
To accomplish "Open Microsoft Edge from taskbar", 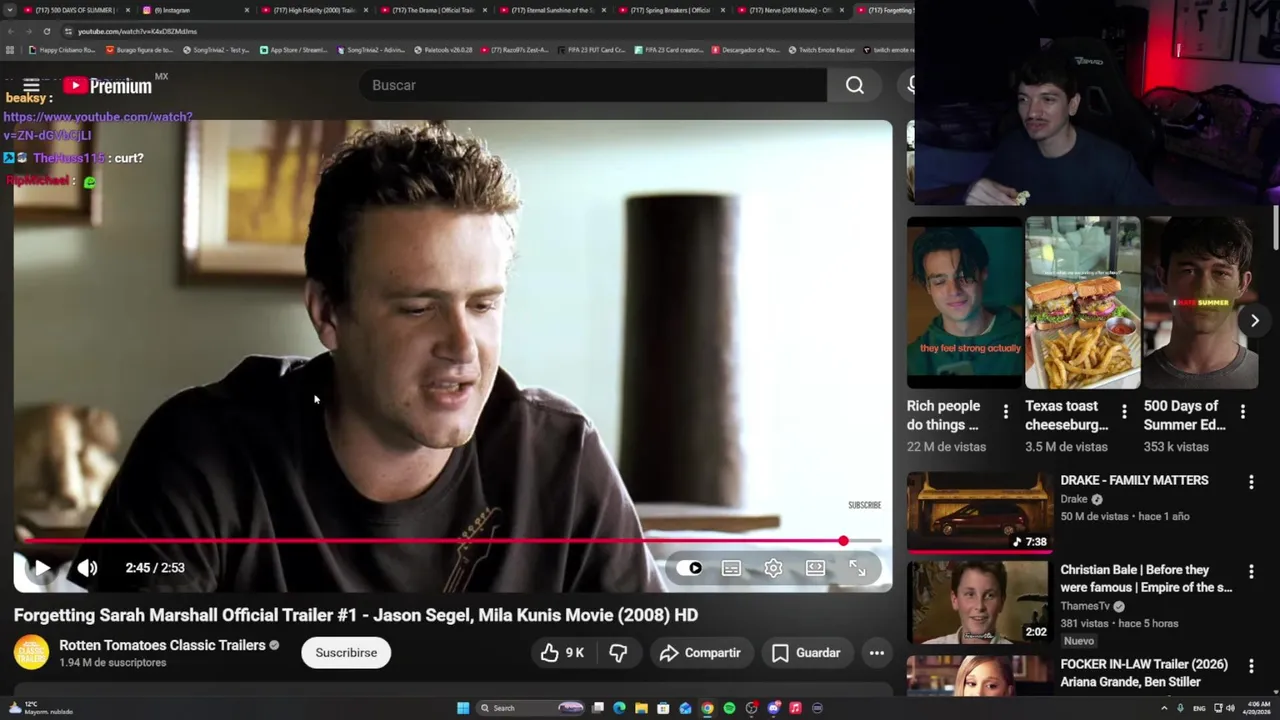I will (620, 708).
